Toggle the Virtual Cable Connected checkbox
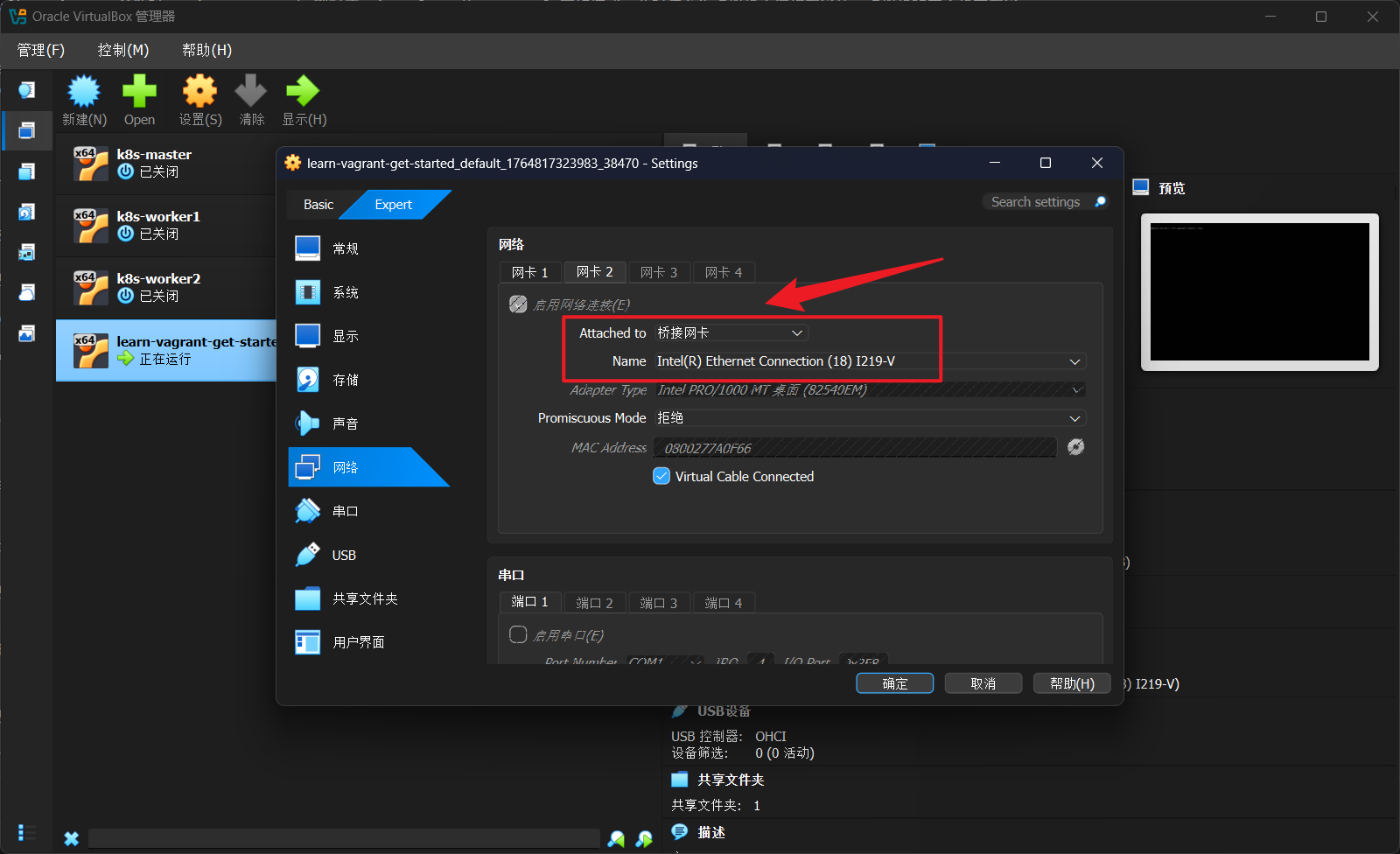 click(661, 476)
